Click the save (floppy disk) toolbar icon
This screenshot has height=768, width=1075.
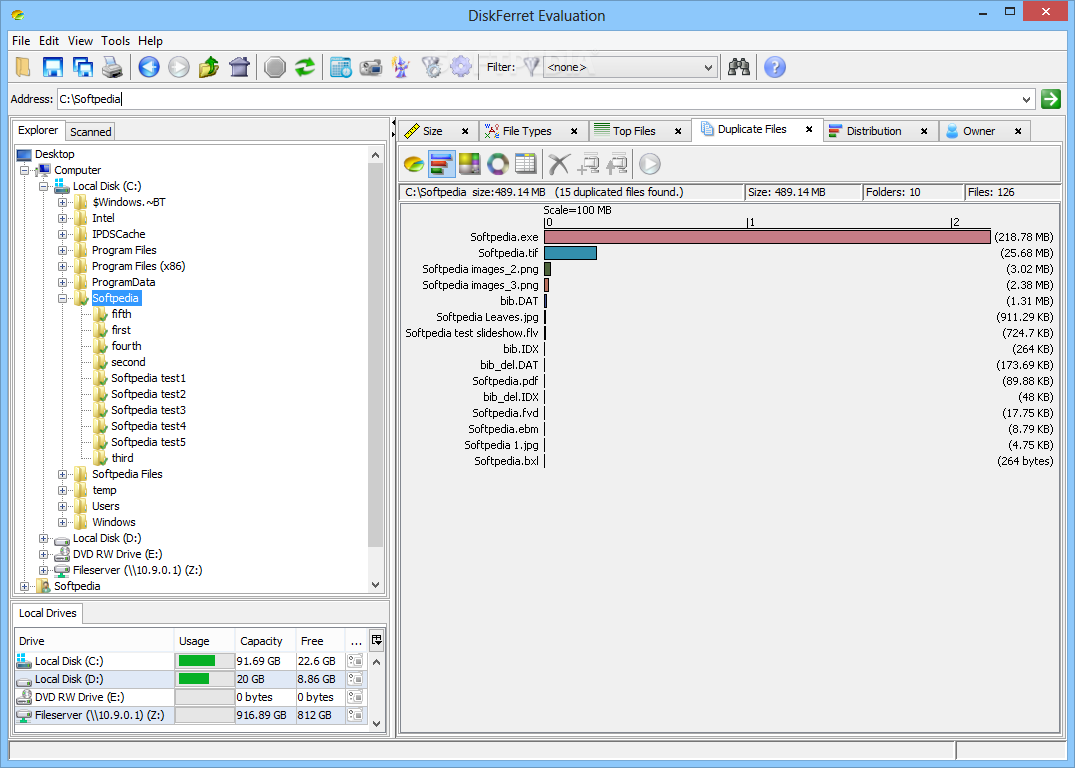click(x=53, y=67)
